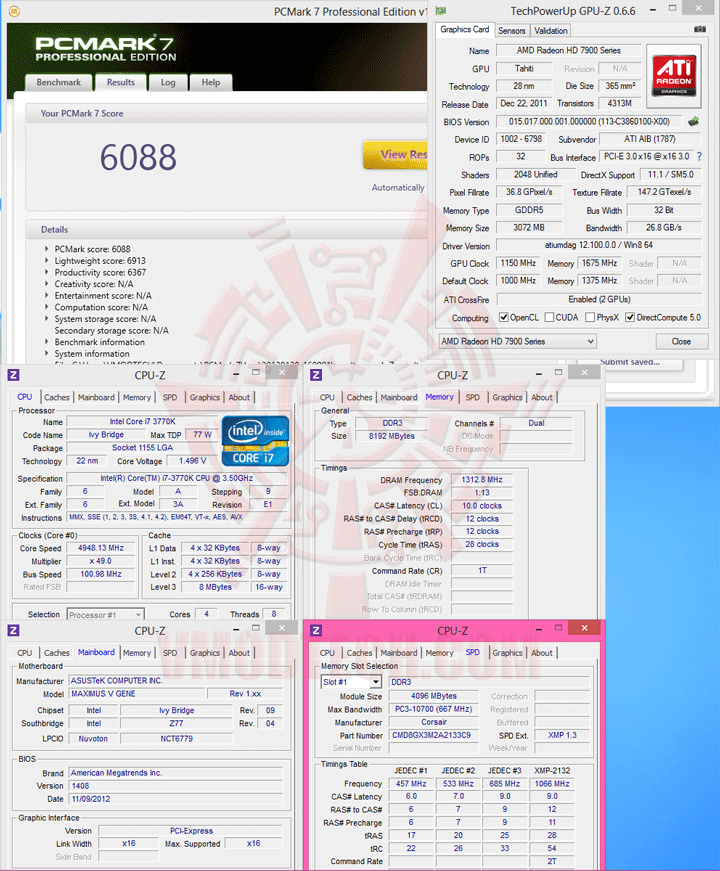The width and height of the screenshot is (720, 871).
Task: Click the Close button in GPU-Z
Action: point(682,341)
